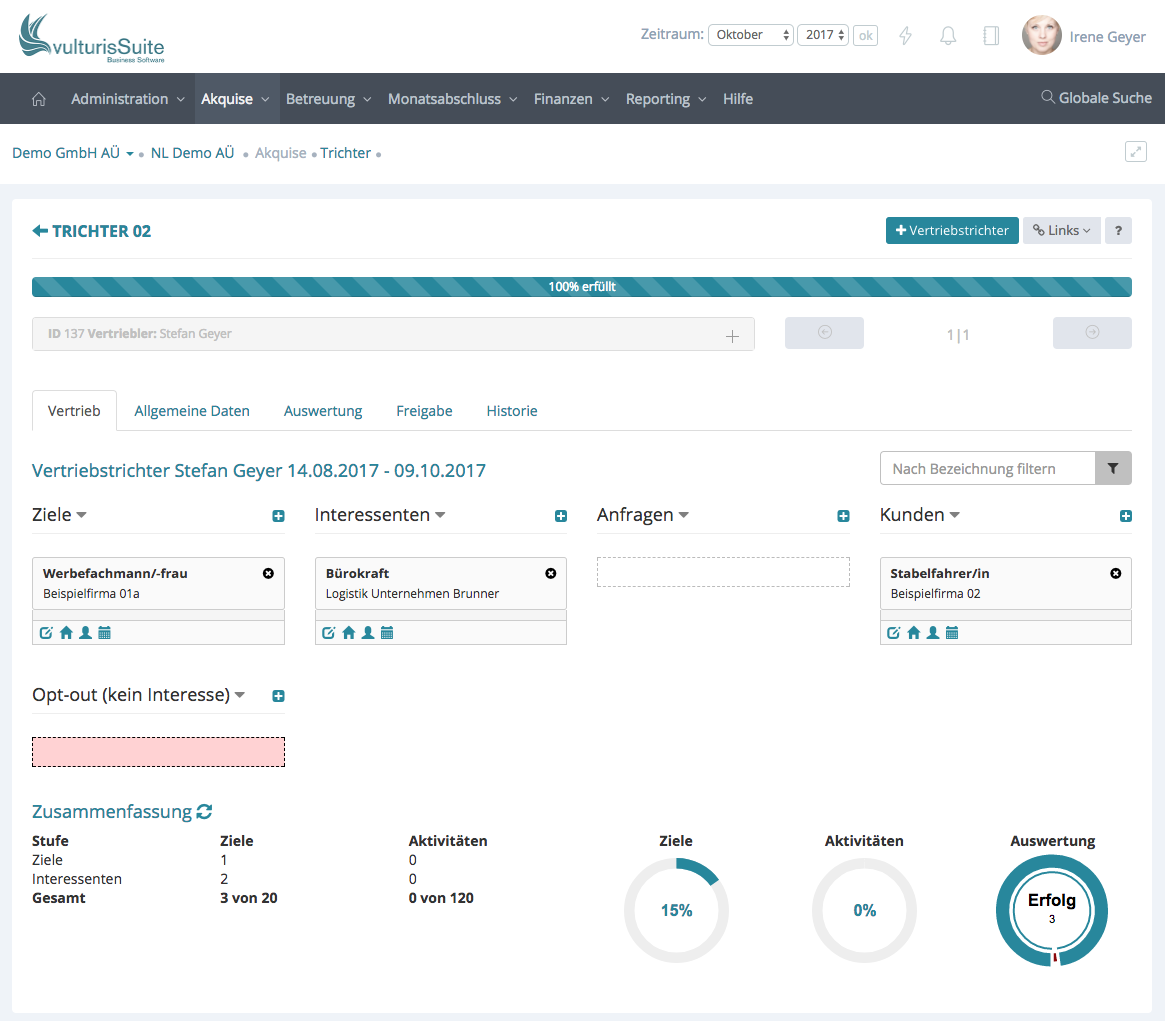Click the fullscreen expand icon

click(x=1135, y=152)
